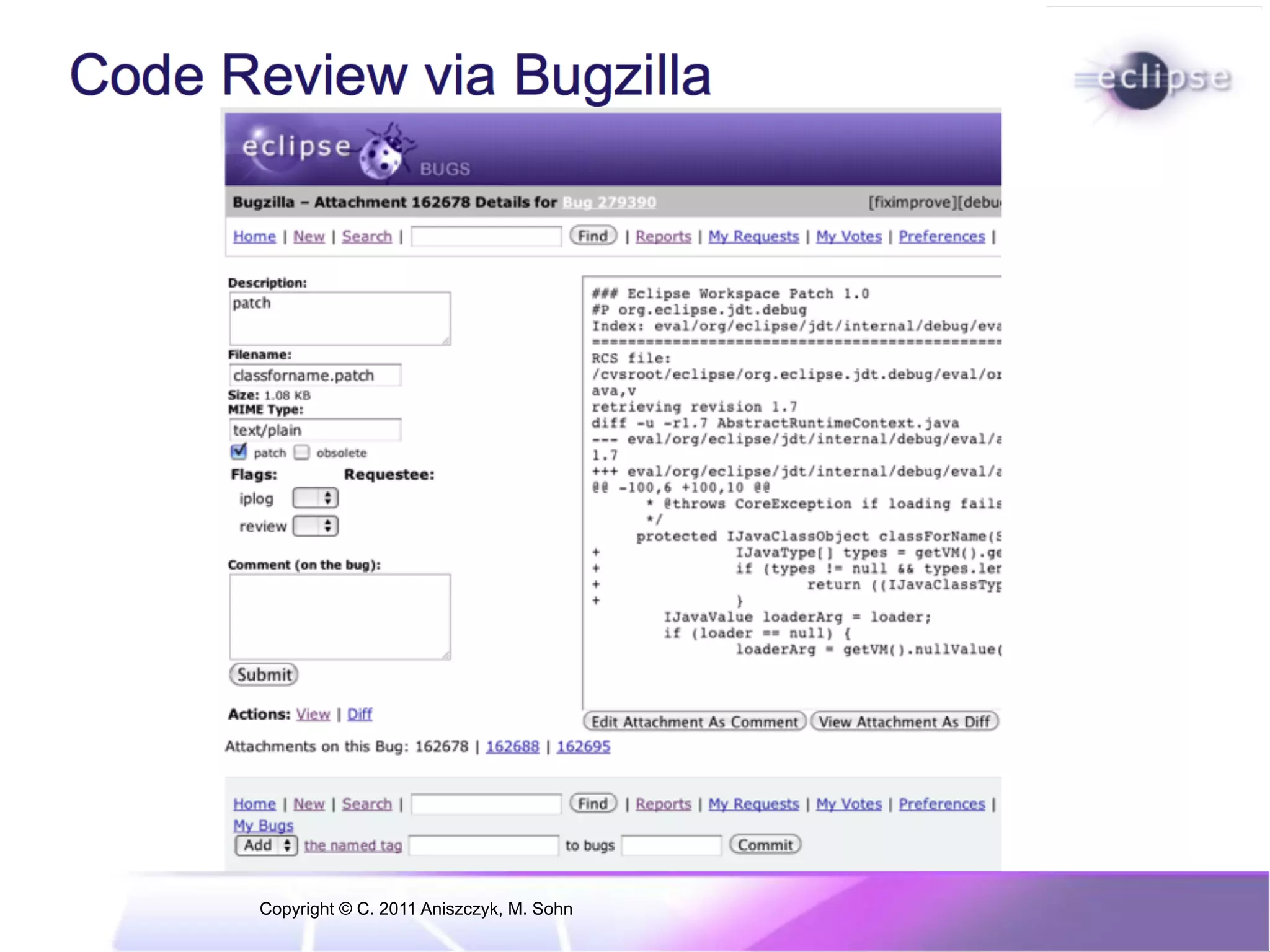1270x952 pixels.
Task: Open the review flag dropdown
Action: click(315, 526)
